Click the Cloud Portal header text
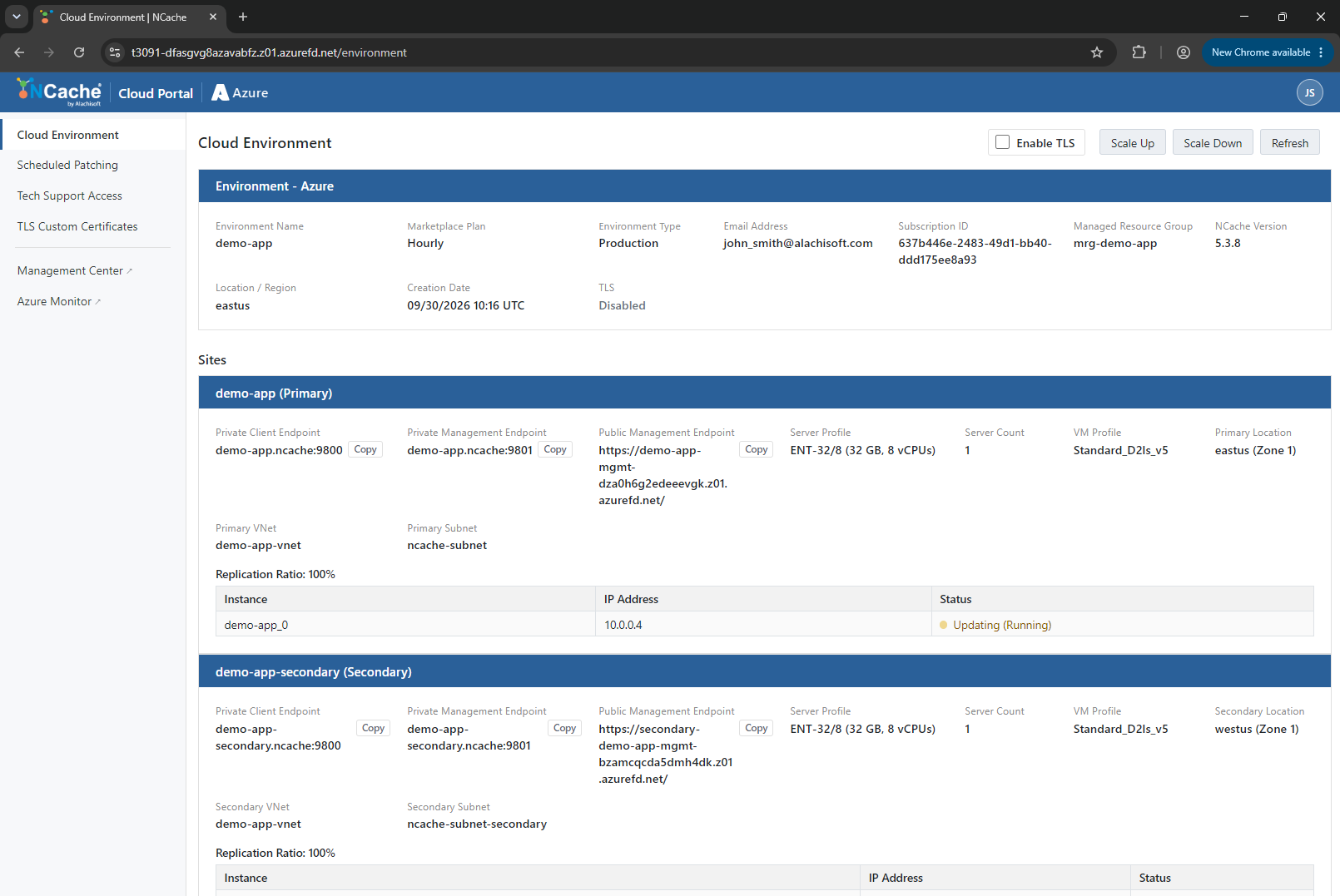Image resolution: width=1340 pixels, height=896 pixels. [x=156, y=93]
